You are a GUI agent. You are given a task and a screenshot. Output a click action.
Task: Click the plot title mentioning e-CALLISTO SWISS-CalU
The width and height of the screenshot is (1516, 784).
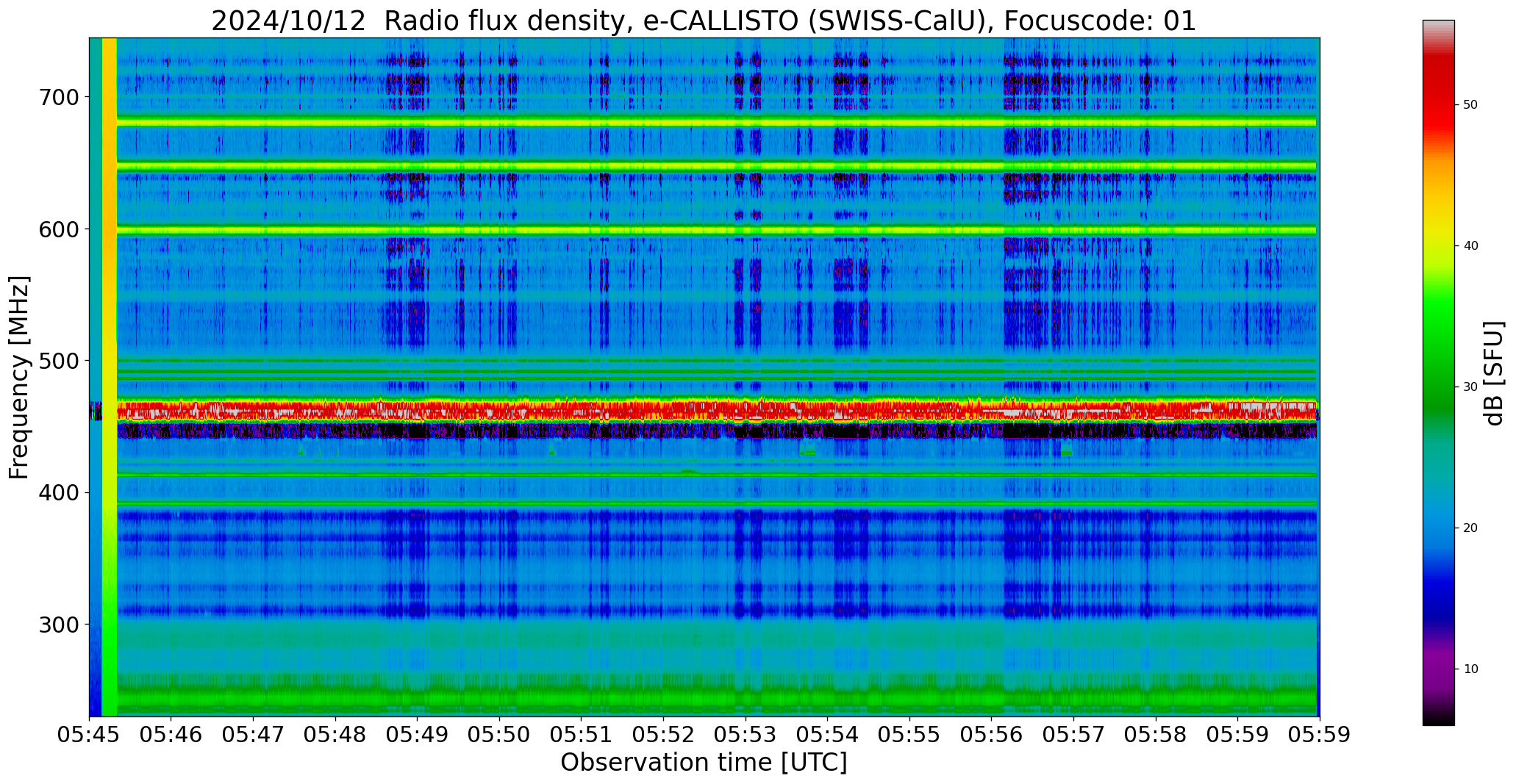coord(704,21)
